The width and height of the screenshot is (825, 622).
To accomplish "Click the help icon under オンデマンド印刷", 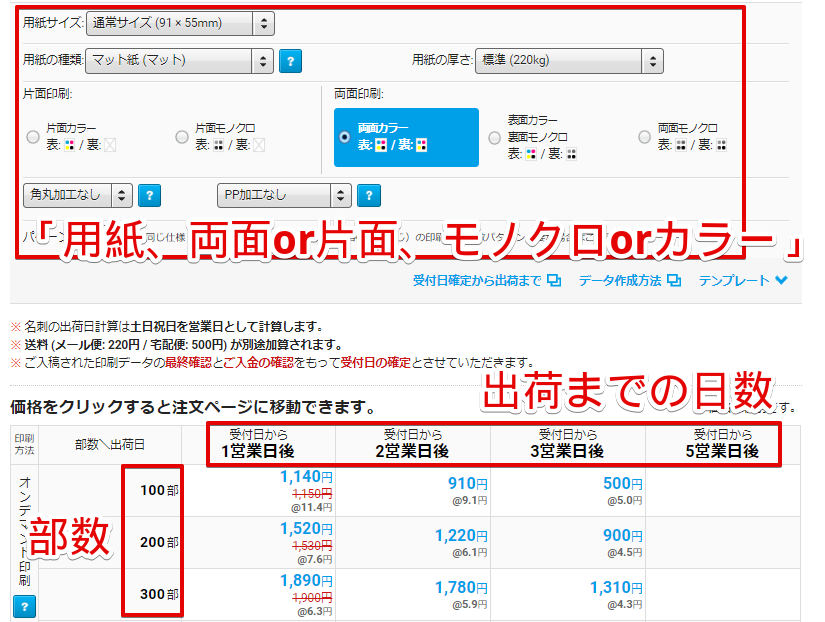I will click(24, 605).
